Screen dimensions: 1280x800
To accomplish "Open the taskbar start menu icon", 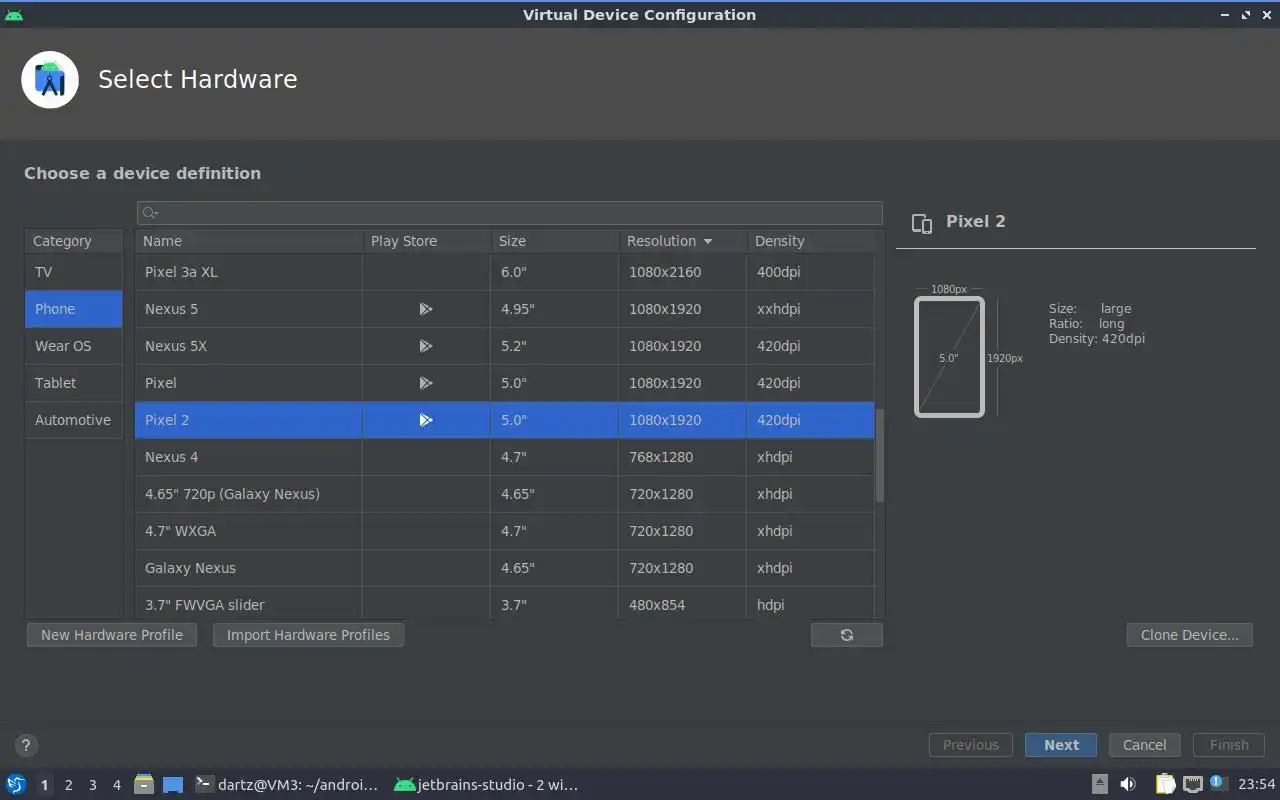I will [x=16, y=785].
